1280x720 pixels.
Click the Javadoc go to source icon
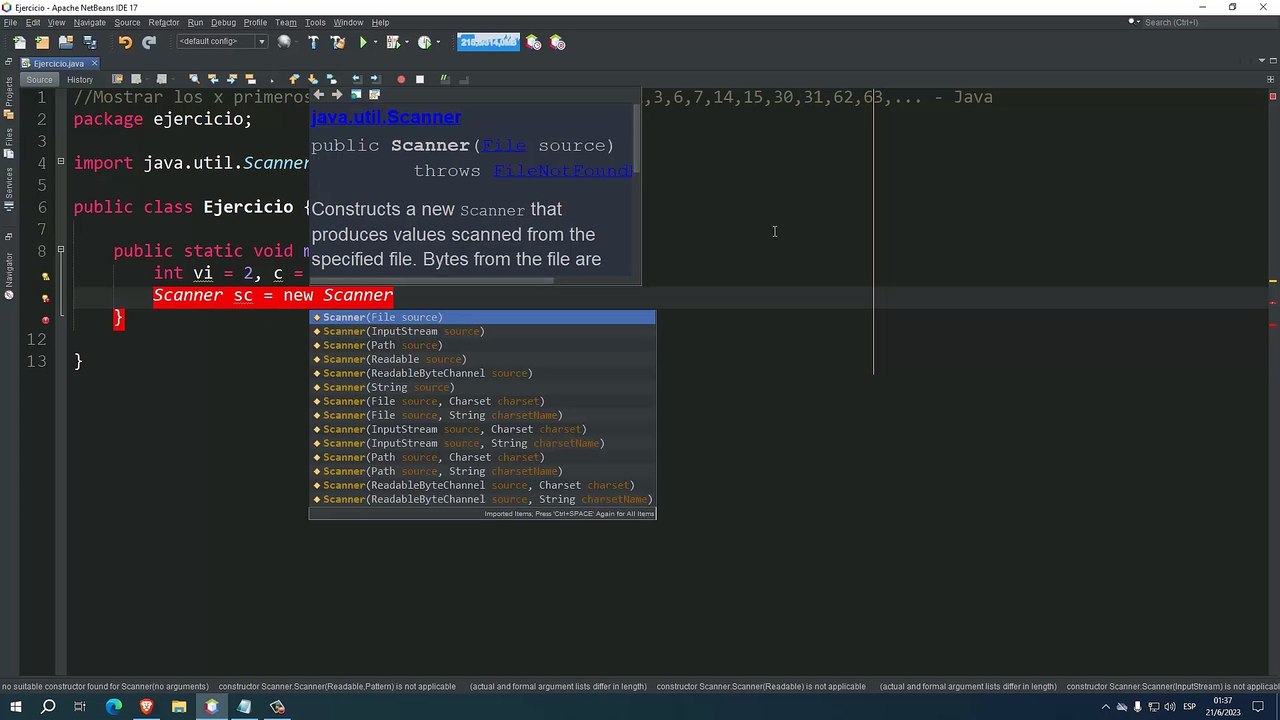pos(374,95)
